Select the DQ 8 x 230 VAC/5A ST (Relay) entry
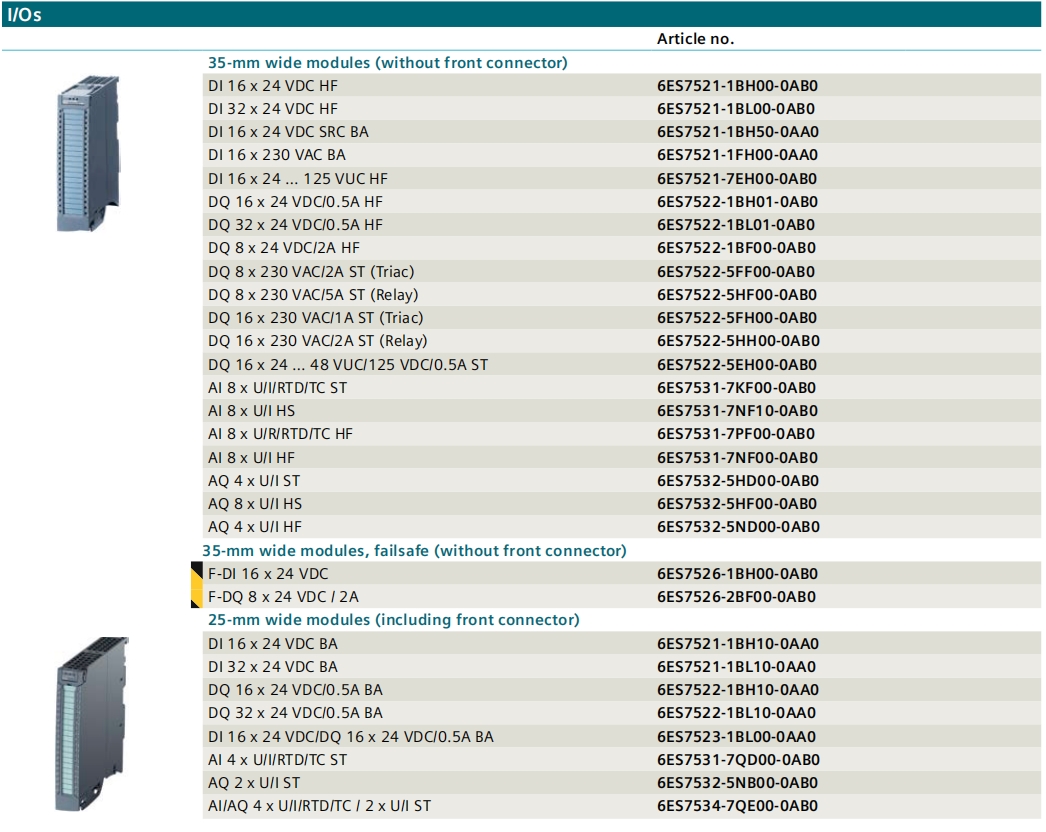The width and height of the screenshot is (1046, 832). pyautogui.click(x=313, y=295)
